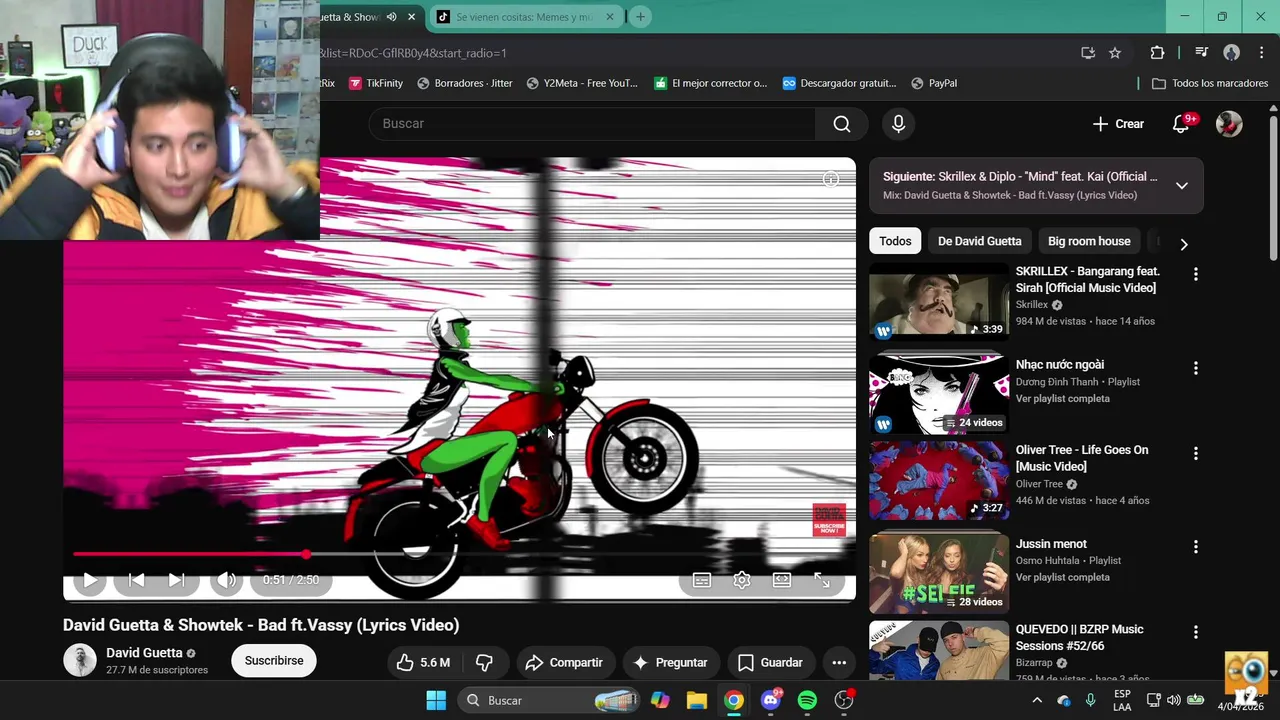The height and width of the screenshot is (720, 1280).
Task: Open a new browser tab
Action: (x=640, y=17)
